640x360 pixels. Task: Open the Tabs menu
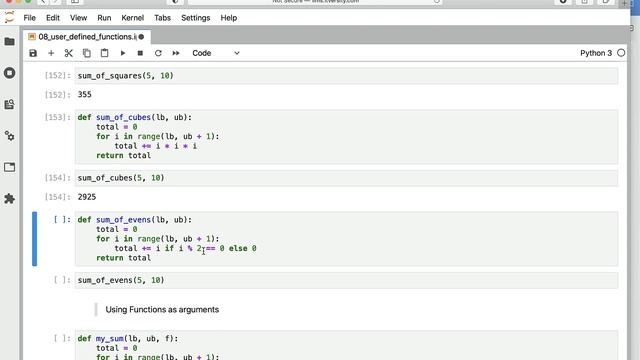click(162, 18)
